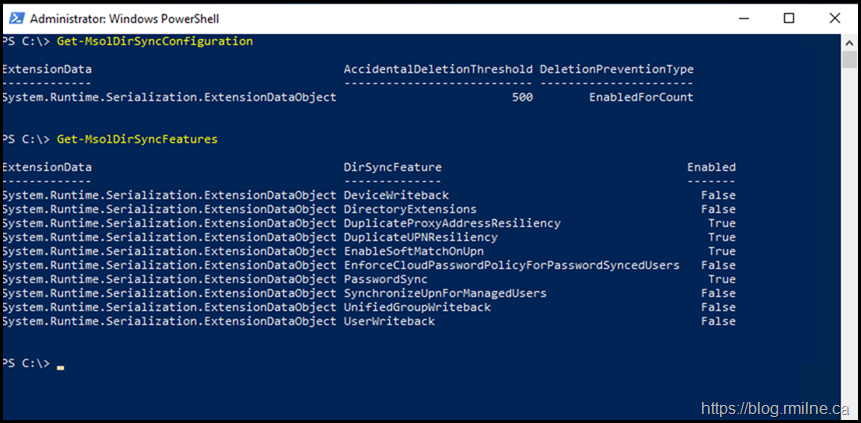Screen dimensions: 861x423
Task: Click the AccidentalDeletionThreshold value 500
Action: (522, 97)
